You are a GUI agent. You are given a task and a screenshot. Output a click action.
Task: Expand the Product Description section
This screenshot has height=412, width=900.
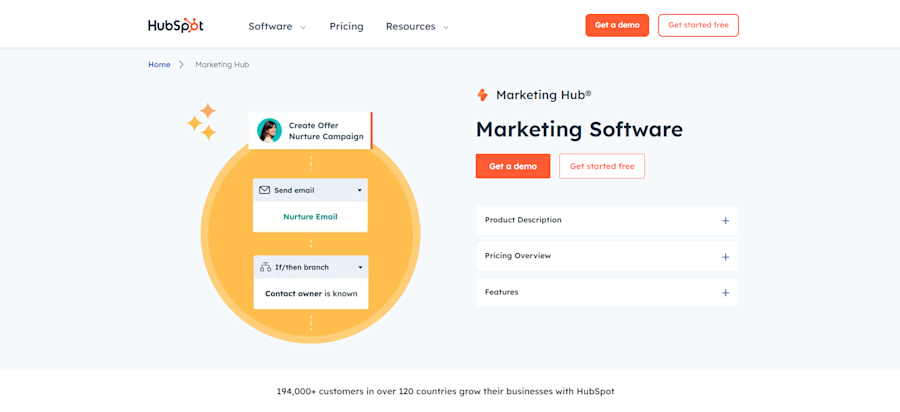point(607,220)
